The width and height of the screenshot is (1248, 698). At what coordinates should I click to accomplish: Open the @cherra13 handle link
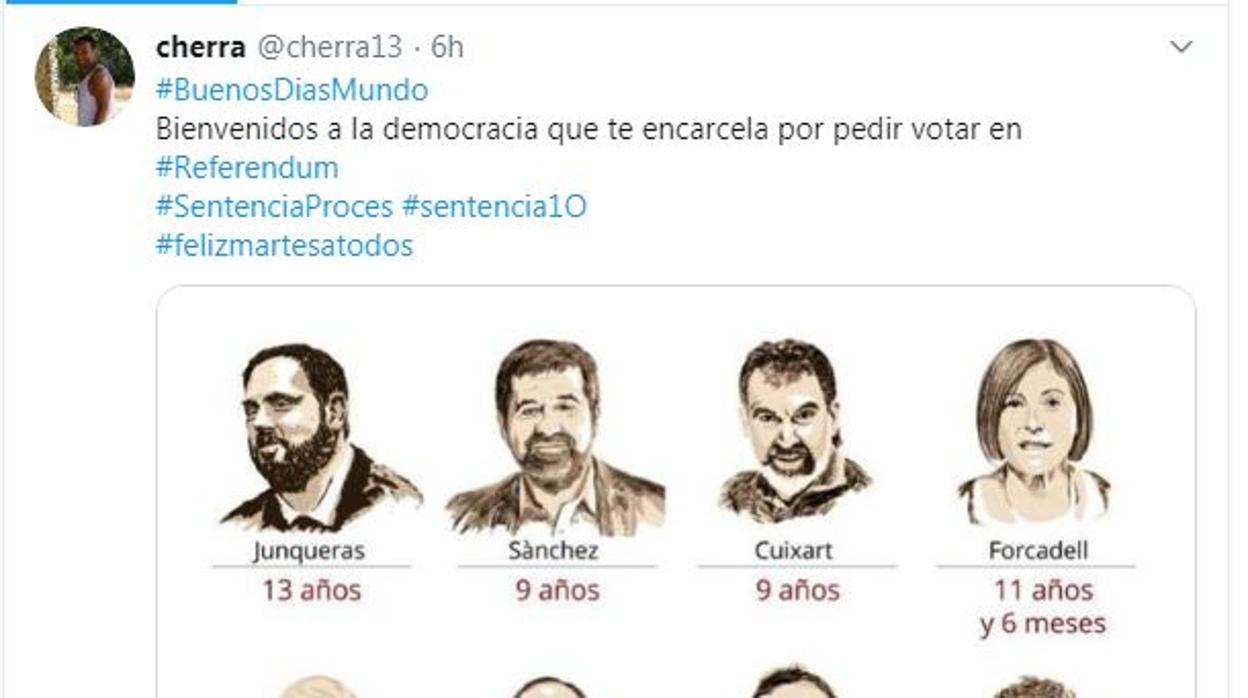[330, 47]
